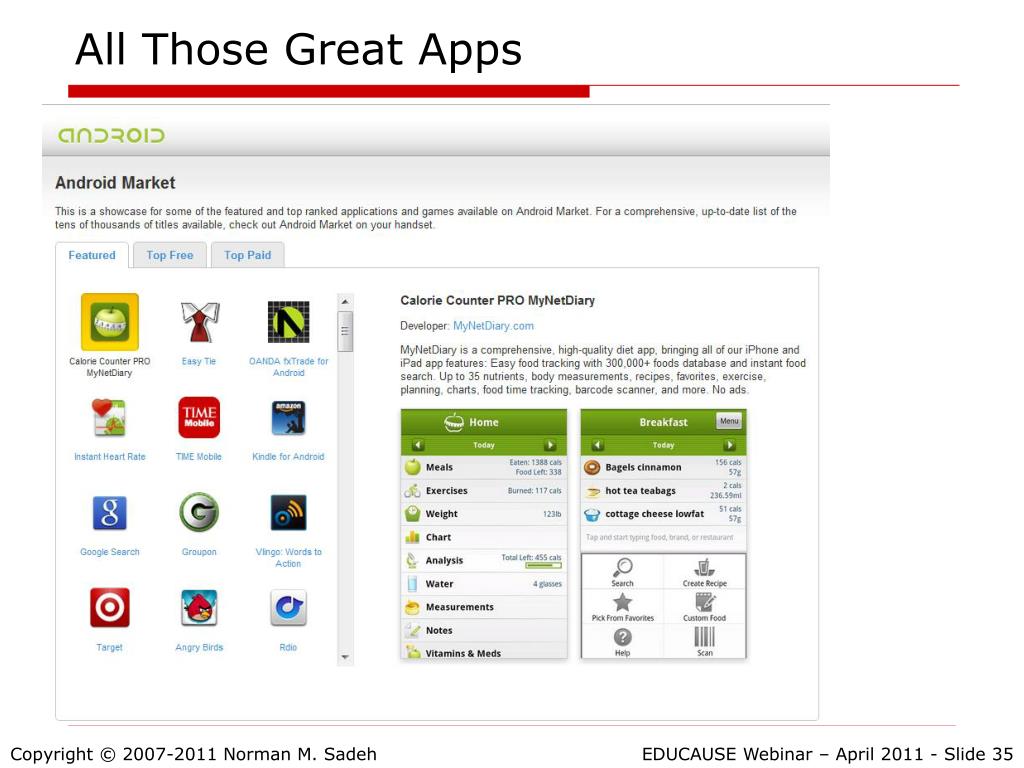Click the Help question mark icon
Image resolution: width=1024 pixels, height=768 pixels.
622,637
